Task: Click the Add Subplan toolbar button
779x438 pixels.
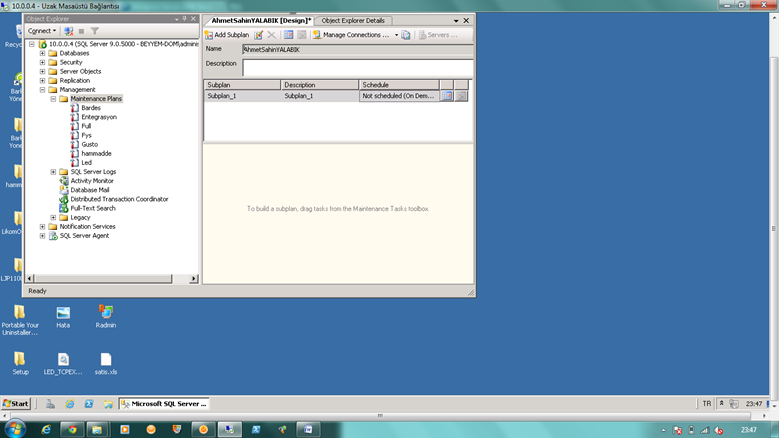Action: click(x=227, y=35)
